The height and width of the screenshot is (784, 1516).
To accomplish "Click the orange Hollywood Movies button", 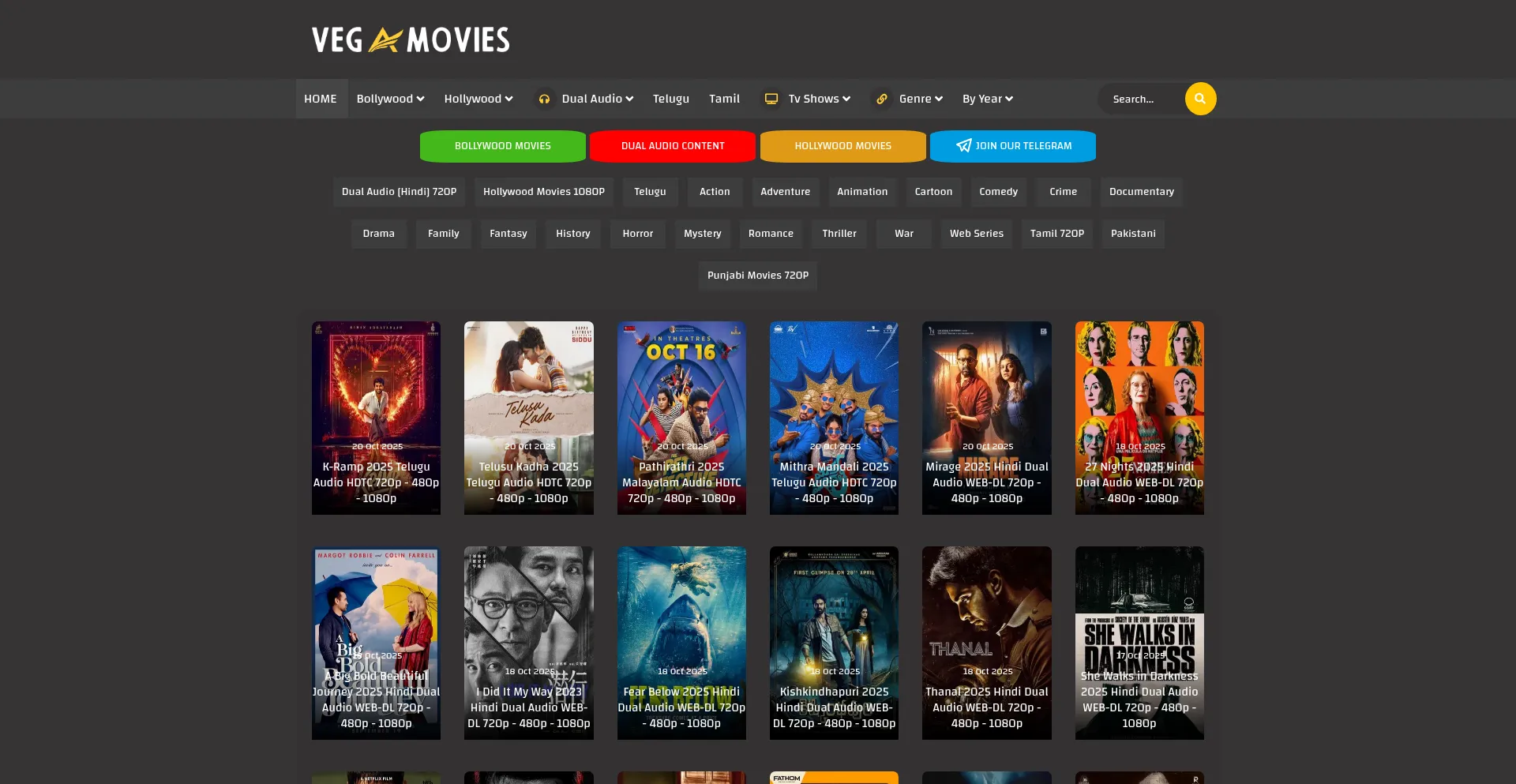I will coord(842,146).
